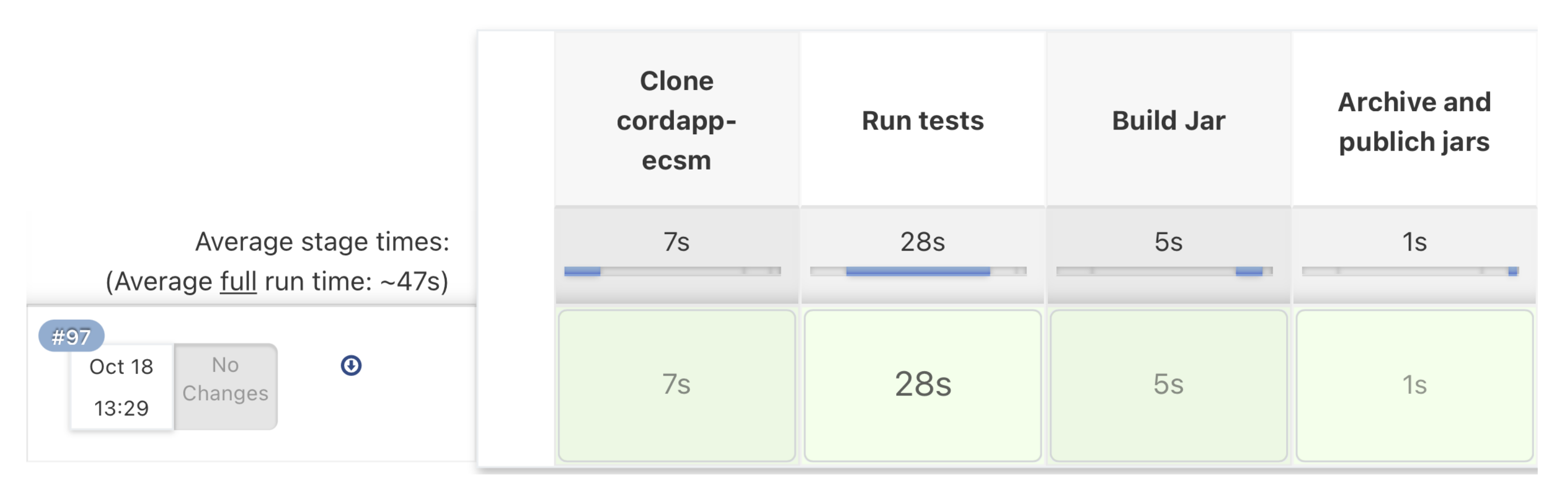Select Archive and publich jars header
The image size is (1568, 495).
click(x=1414, y=122)
